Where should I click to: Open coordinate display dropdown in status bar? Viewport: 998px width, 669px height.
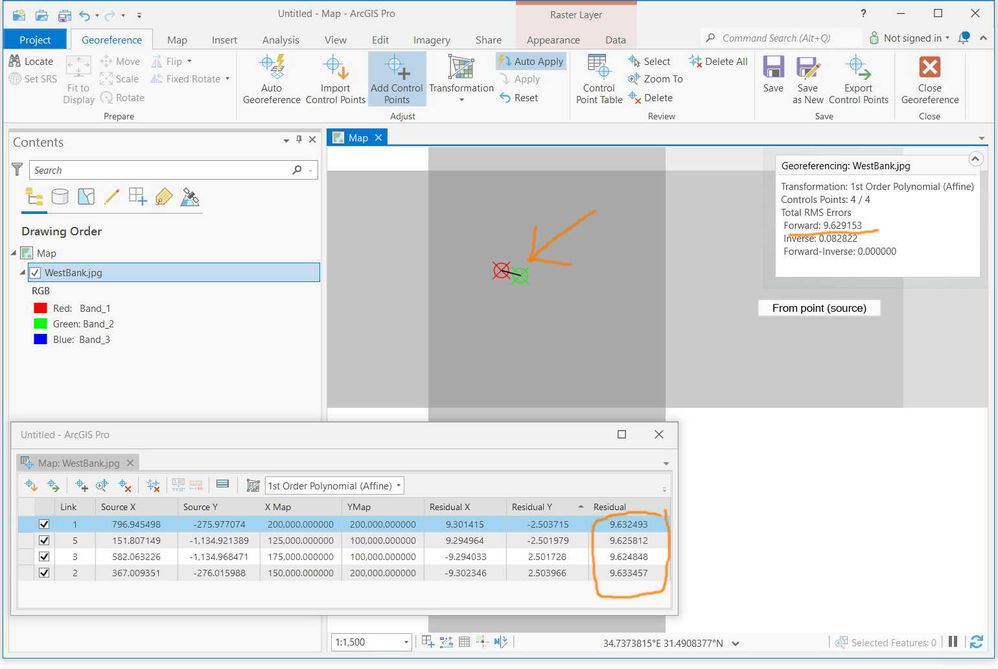coord(736,644)
